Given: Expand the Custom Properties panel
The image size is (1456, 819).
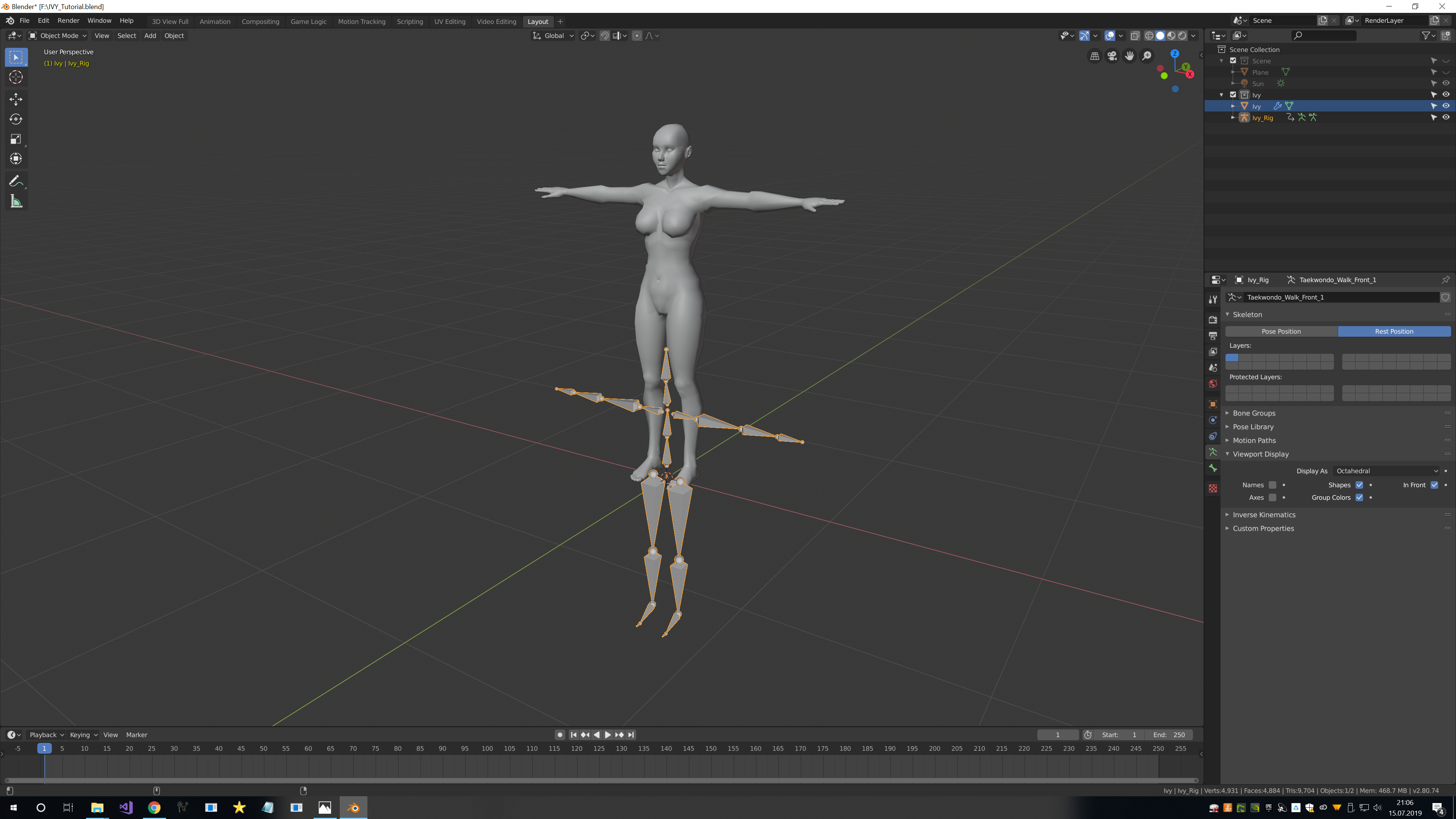Looking at the screenshot, I should point(1263,529).
